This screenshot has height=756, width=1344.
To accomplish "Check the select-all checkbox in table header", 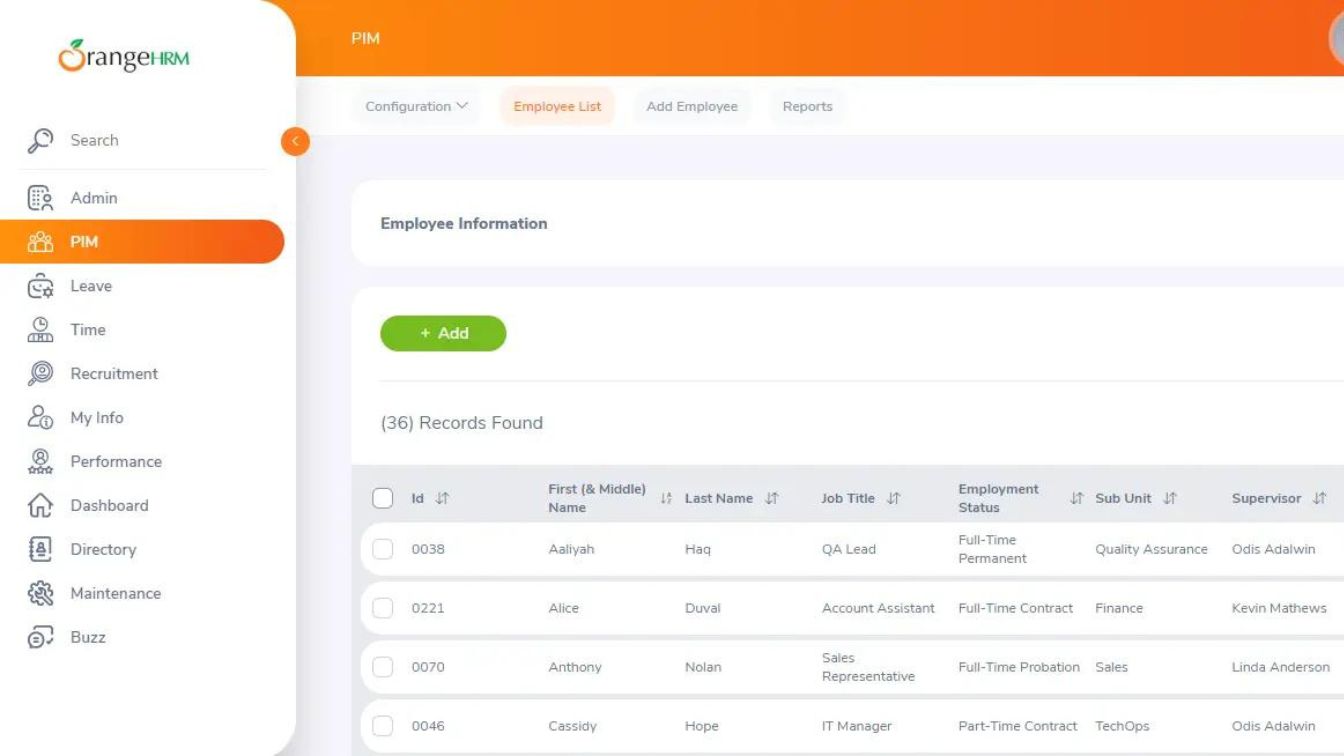I will pyautogui.click(x=382, y=497).
